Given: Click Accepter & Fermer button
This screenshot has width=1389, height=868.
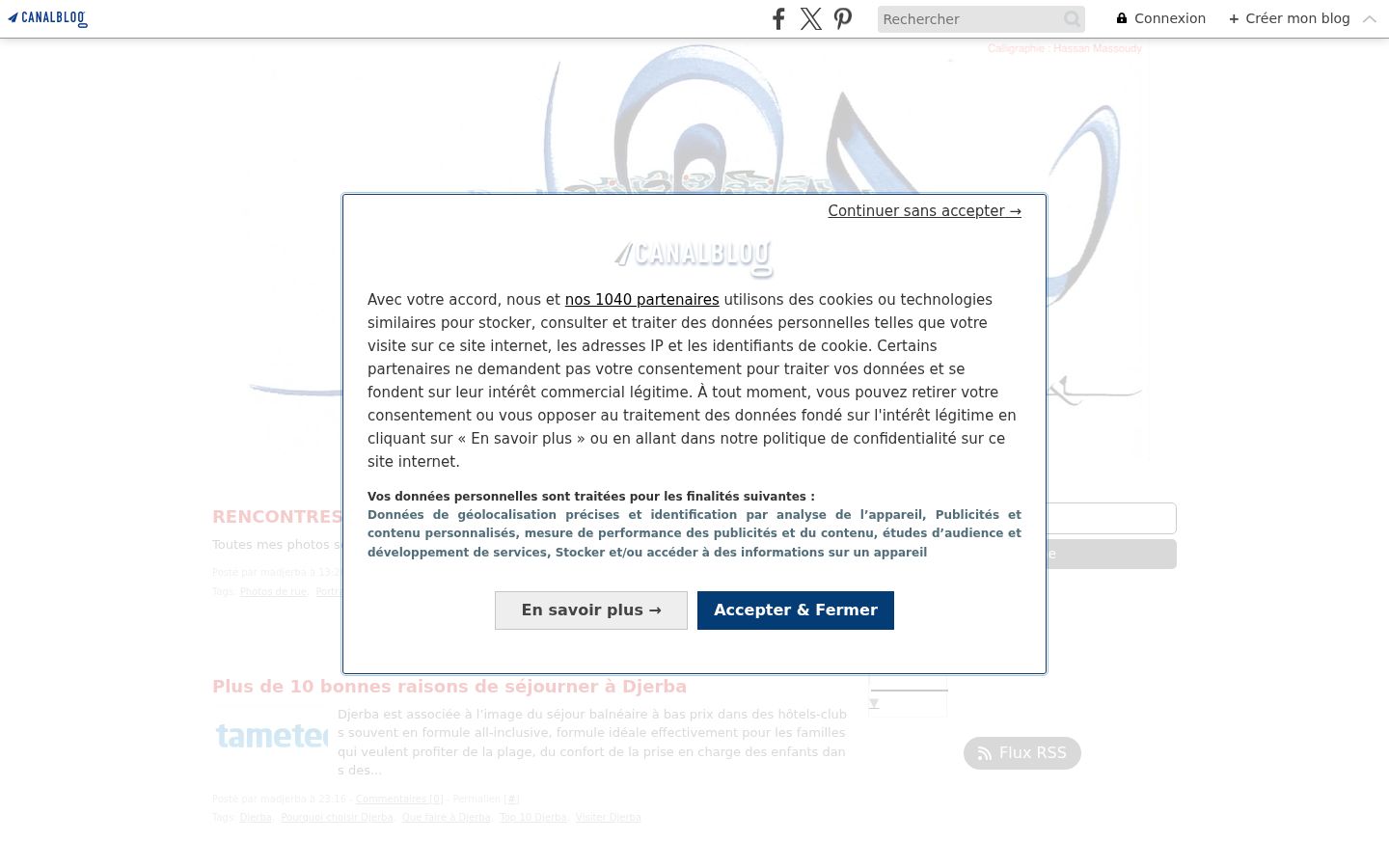Looking at the screenshot, I should (x=796, y=610).
